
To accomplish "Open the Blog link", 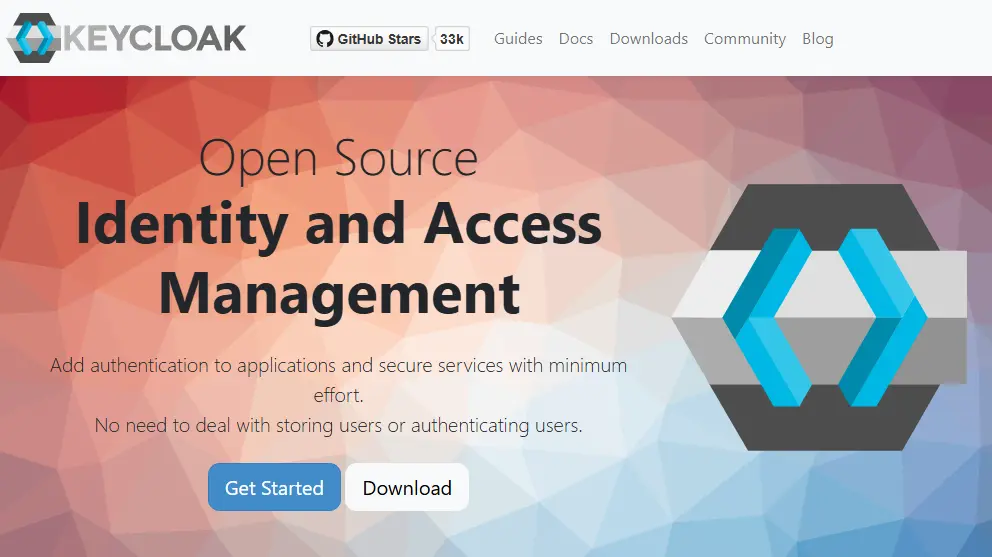I will click(817, 39).
